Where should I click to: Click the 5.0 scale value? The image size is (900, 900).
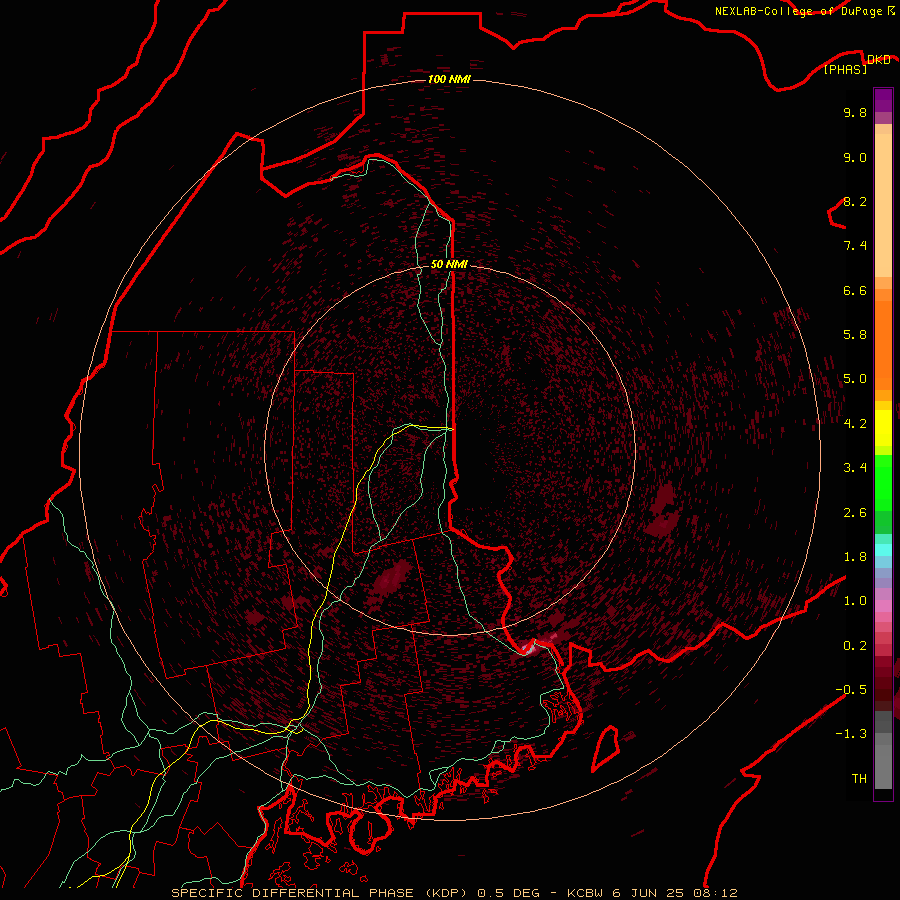855,379
